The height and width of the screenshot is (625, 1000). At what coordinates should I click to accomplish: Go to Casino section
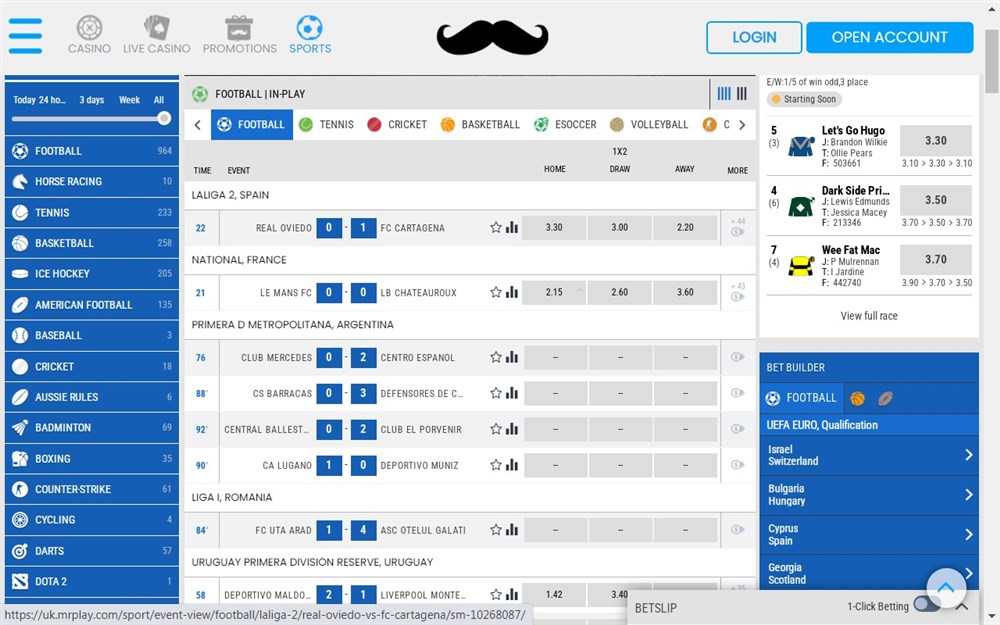click(89, 35)
